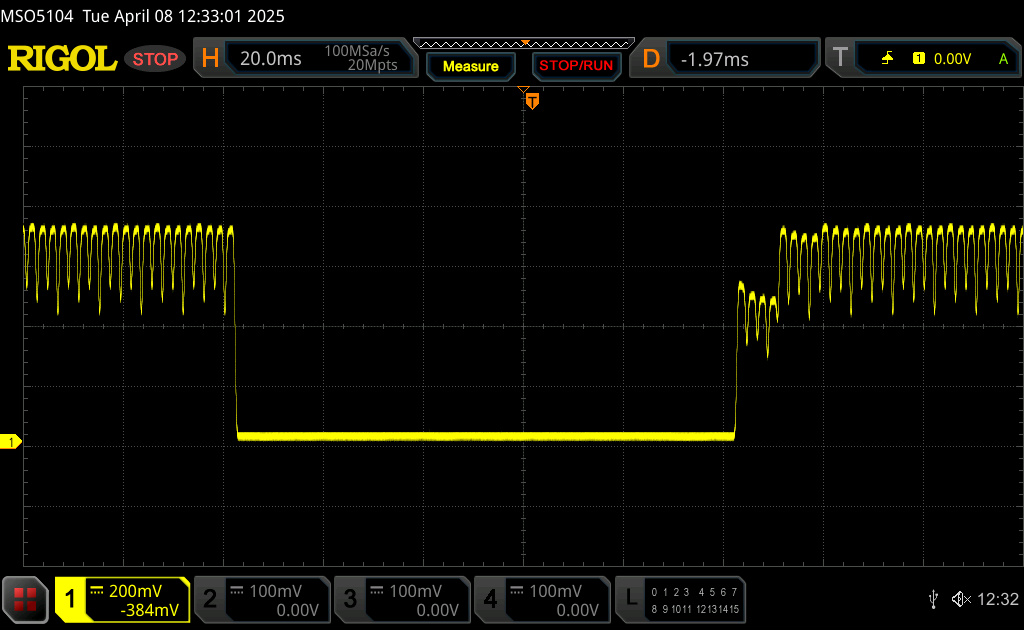Click the orange H horizontal icon
This screenshot has width=1024, height=630.
click(x=210, y=59)
